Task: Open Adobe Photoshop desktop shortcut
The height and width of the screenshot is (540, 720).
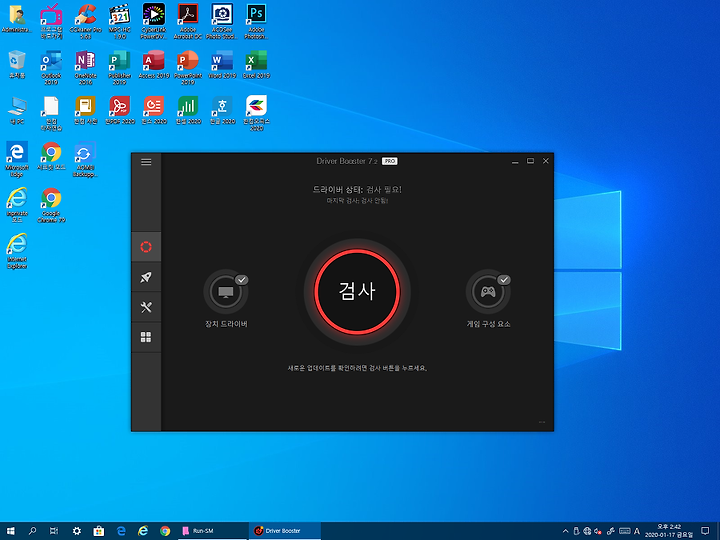Action: pos(256,21)
